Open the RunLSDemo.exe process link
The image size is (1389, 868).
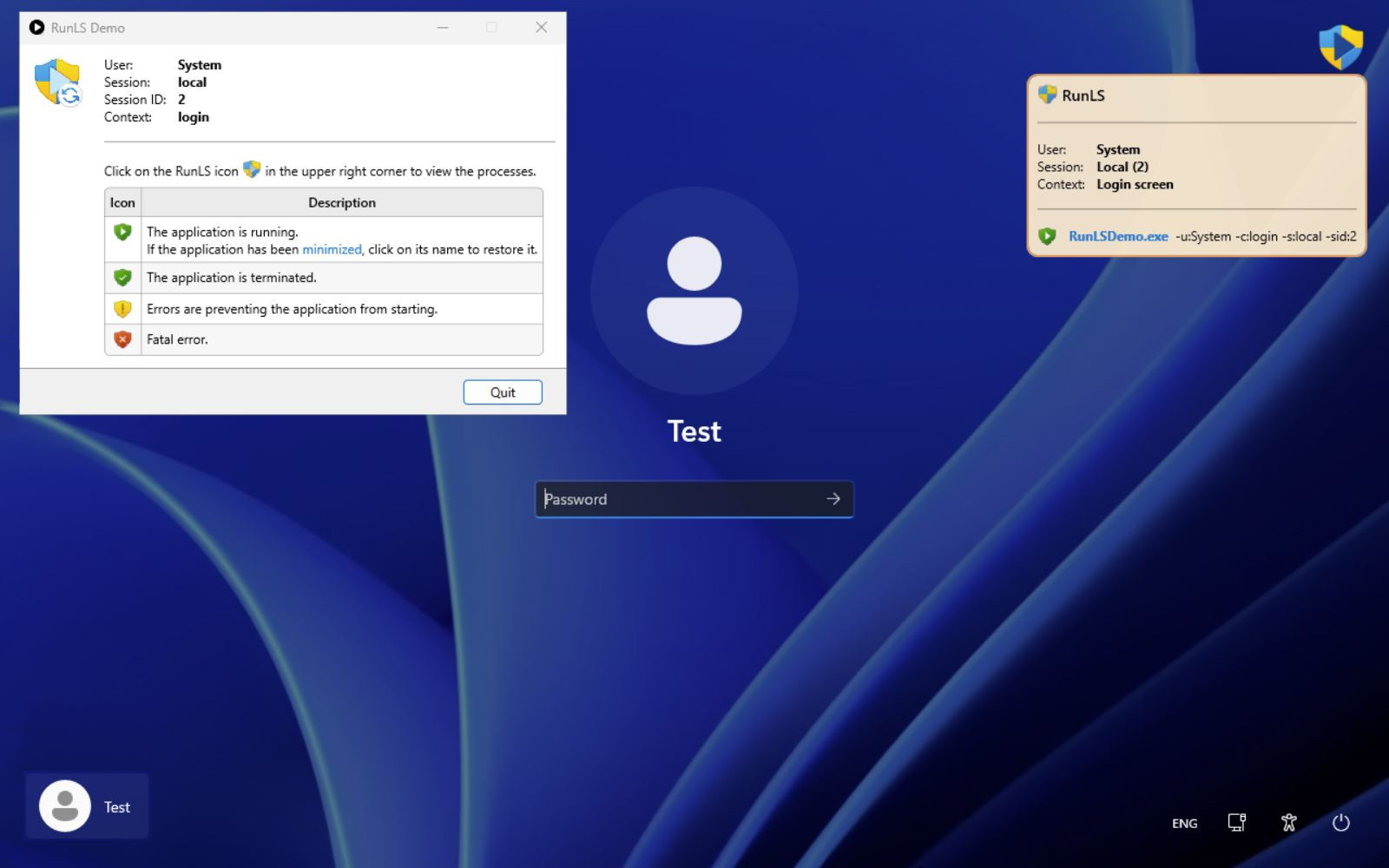pyautogui.click(x=1118, y=236)
